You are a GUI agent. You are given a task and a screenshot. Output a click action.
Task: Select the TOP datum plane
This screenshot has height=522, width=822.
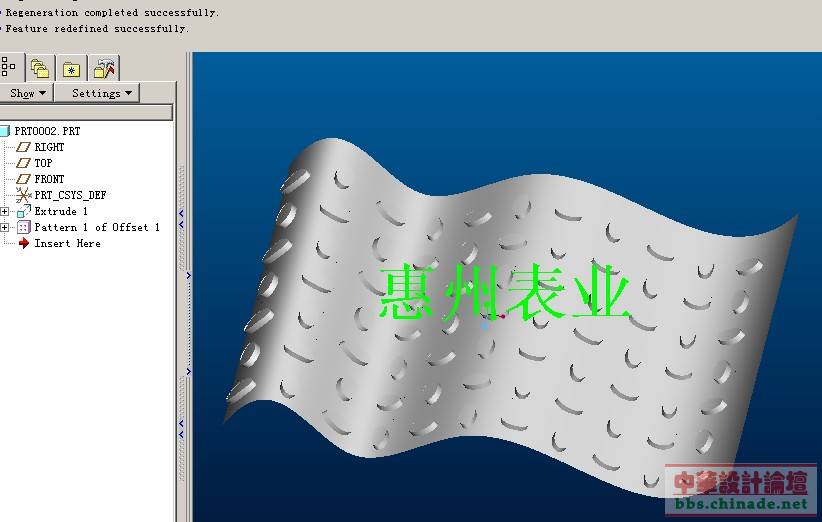tap(43, 163)
